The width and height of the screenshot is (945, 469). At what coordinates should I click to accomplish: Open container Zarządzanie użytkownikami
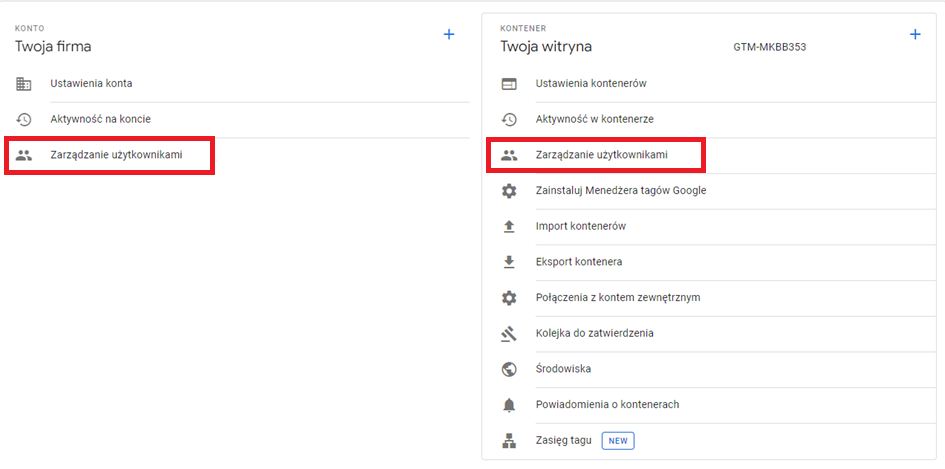(x=601, y=156)
